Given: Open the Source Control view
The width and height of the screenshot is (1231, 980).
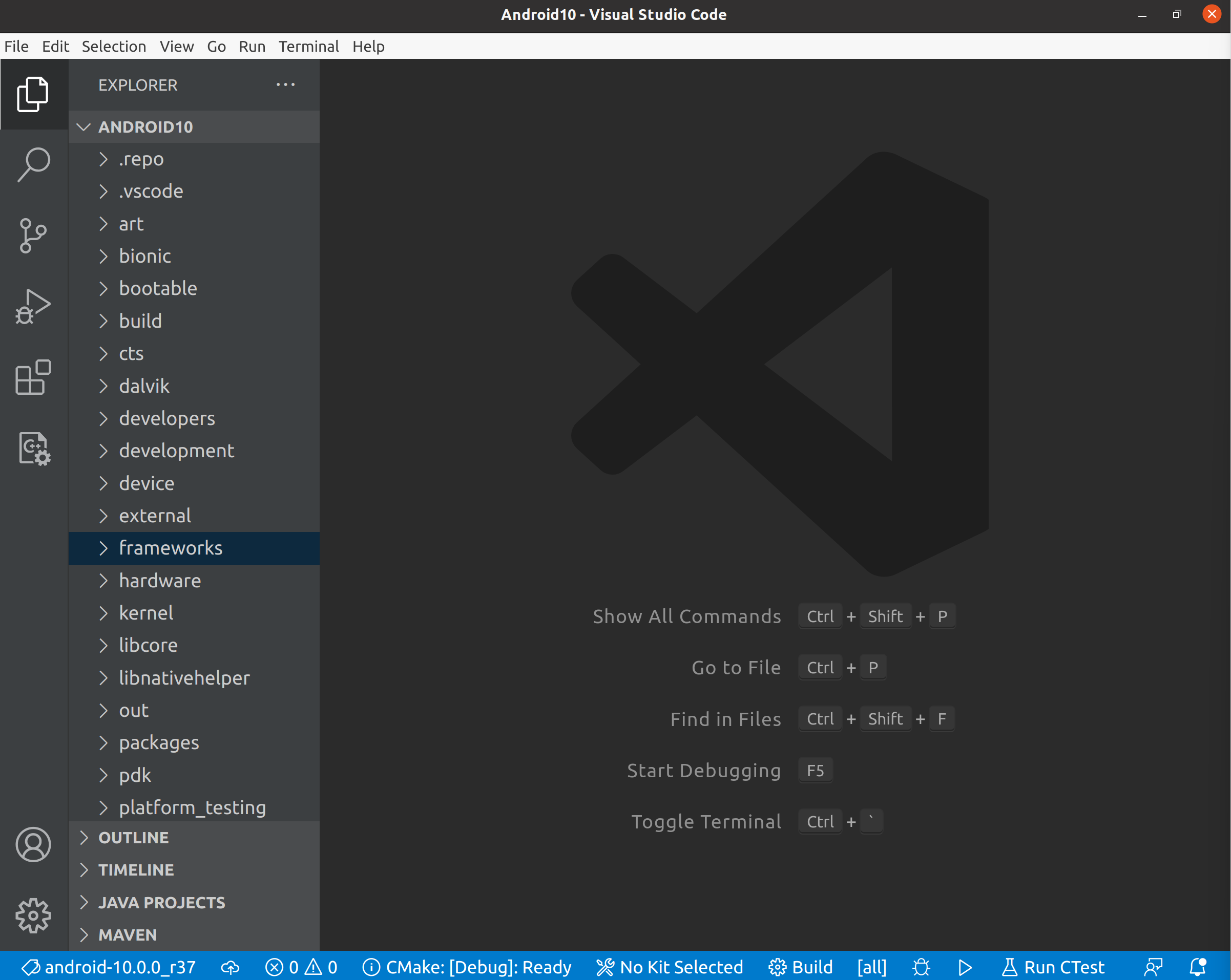Looking at the screenshot, I should [33, 235].
